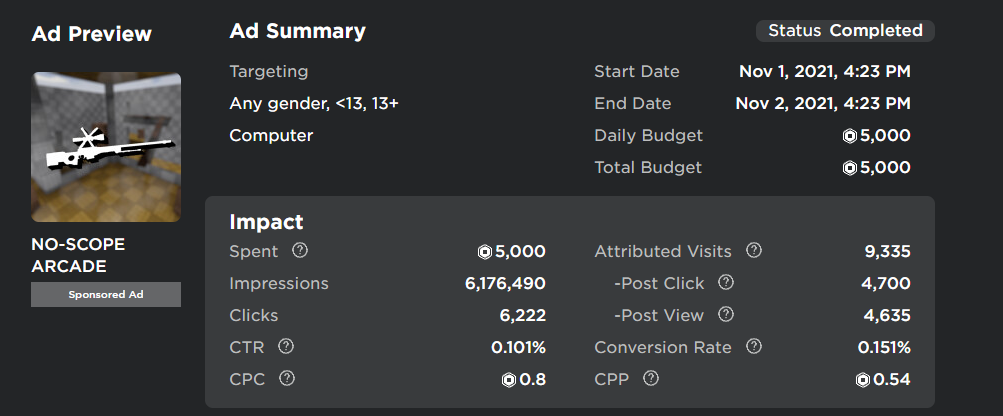1003x416 pixels.
Task: Click the Robux icon beside Total Budget
Action: tap(849, 168)
